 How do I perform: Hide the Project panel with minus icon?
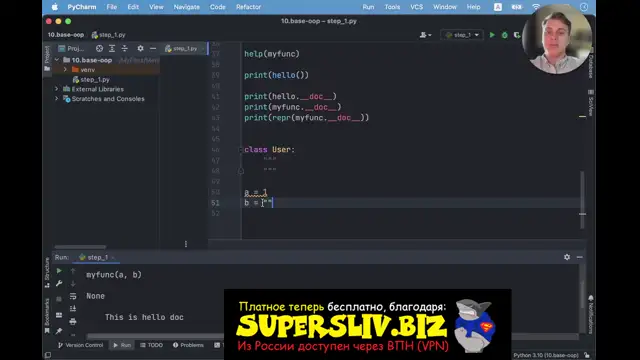[153, 49]
